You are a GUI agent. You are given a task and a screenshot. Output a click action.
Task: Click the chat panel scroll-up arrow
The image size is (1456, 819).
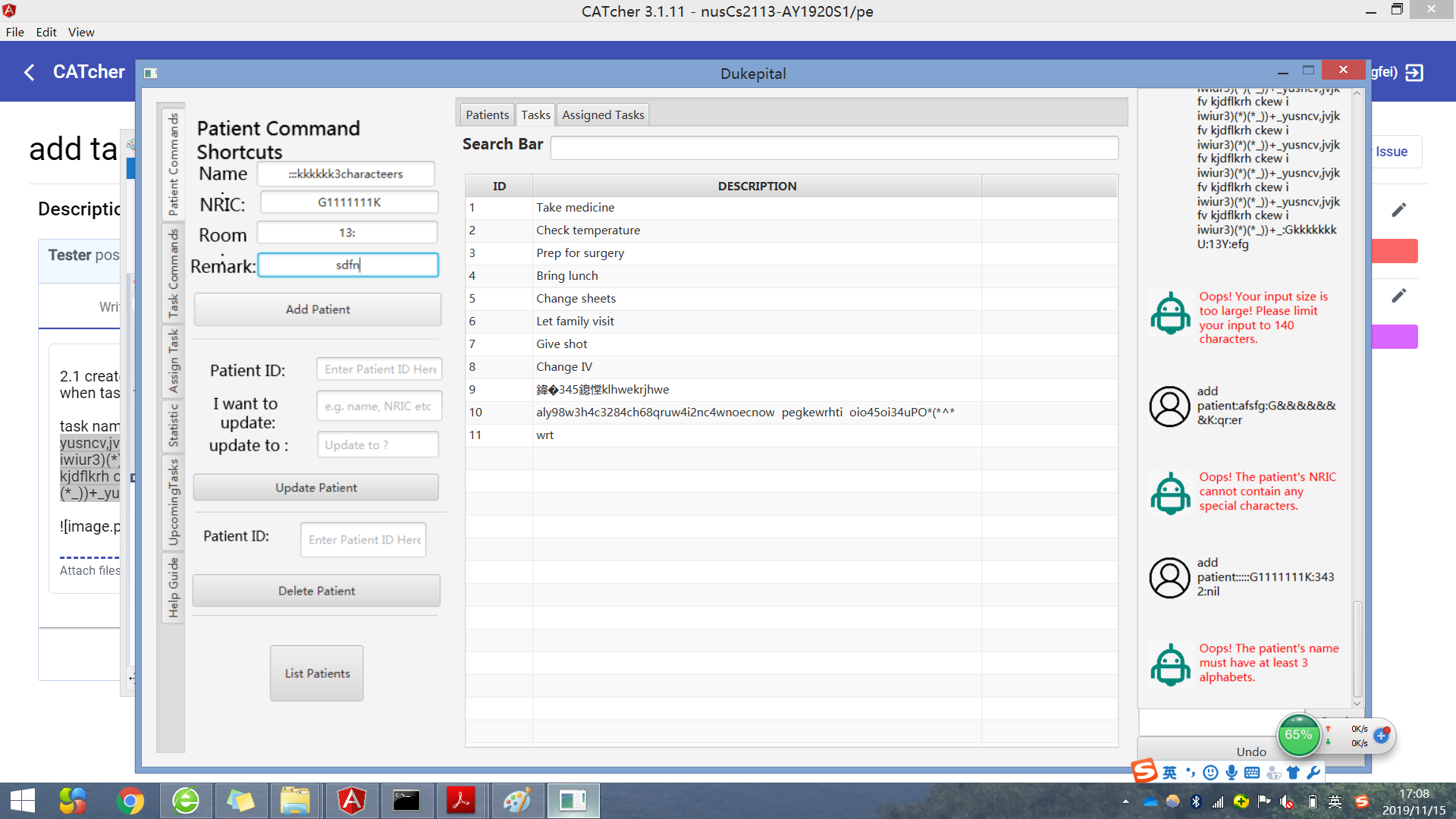[x=1357, y=93]
